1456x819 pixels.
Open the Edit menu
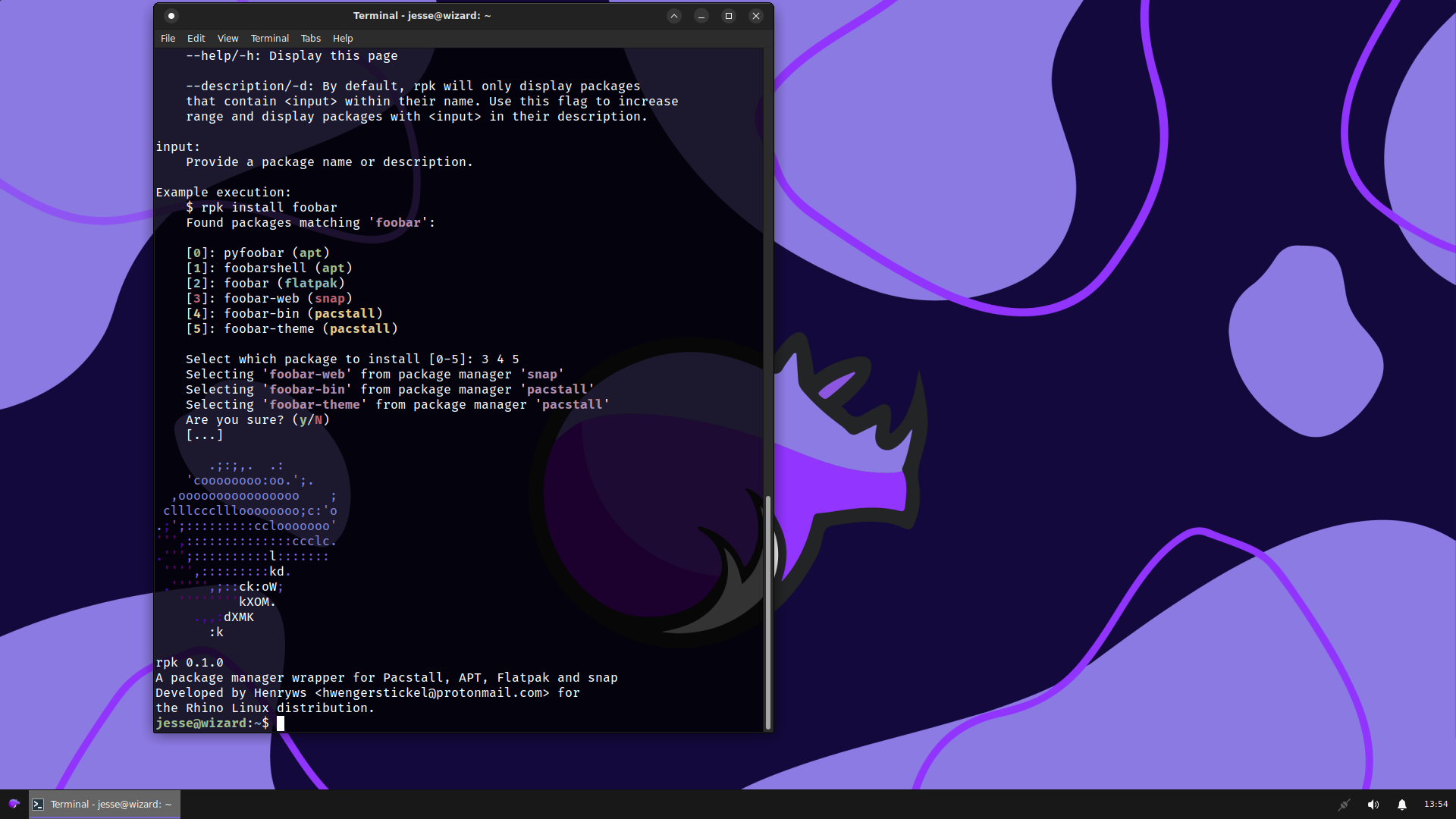(196, 38)
